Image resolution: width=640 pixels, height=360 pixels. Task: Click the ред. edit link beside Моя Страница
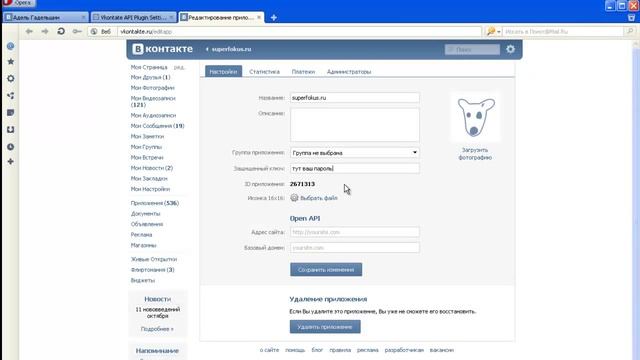(179, 67)
